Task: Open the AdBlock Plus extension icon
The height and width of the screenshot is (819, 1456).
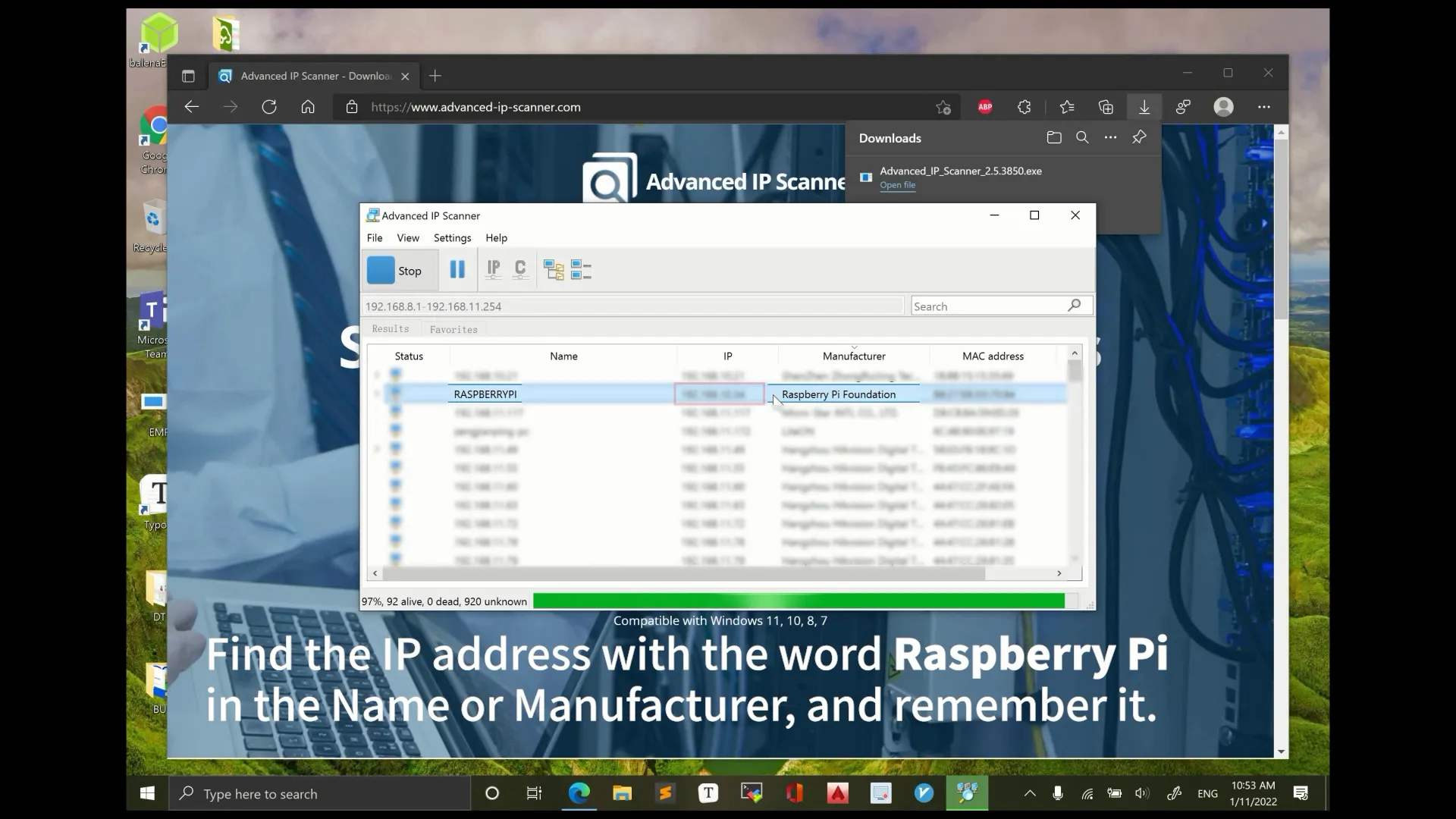Action: 985,107
